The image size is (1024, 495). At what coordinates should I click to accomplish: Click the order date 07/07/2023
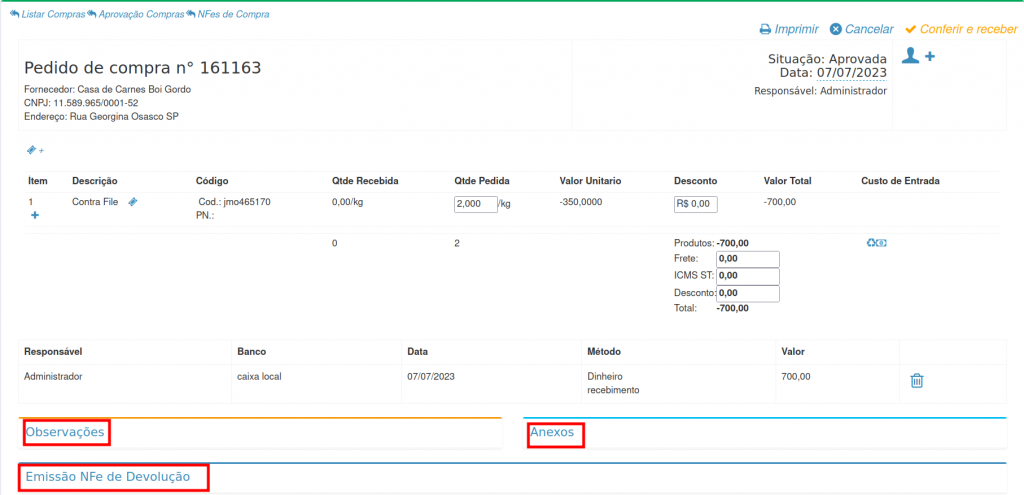(851, 73)
